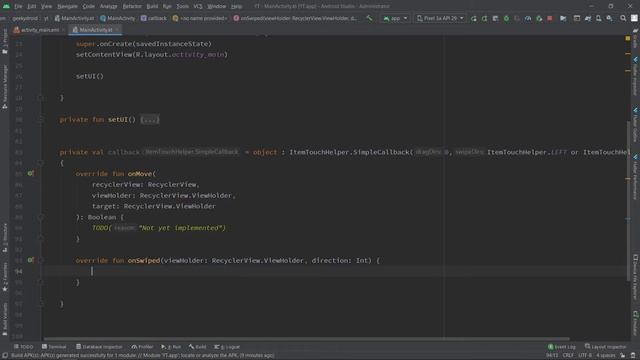The height and width of the screenshot is (360, 640).
Task: Click the MainActivity class breadcrumb
Action: [x=118, y=18]
